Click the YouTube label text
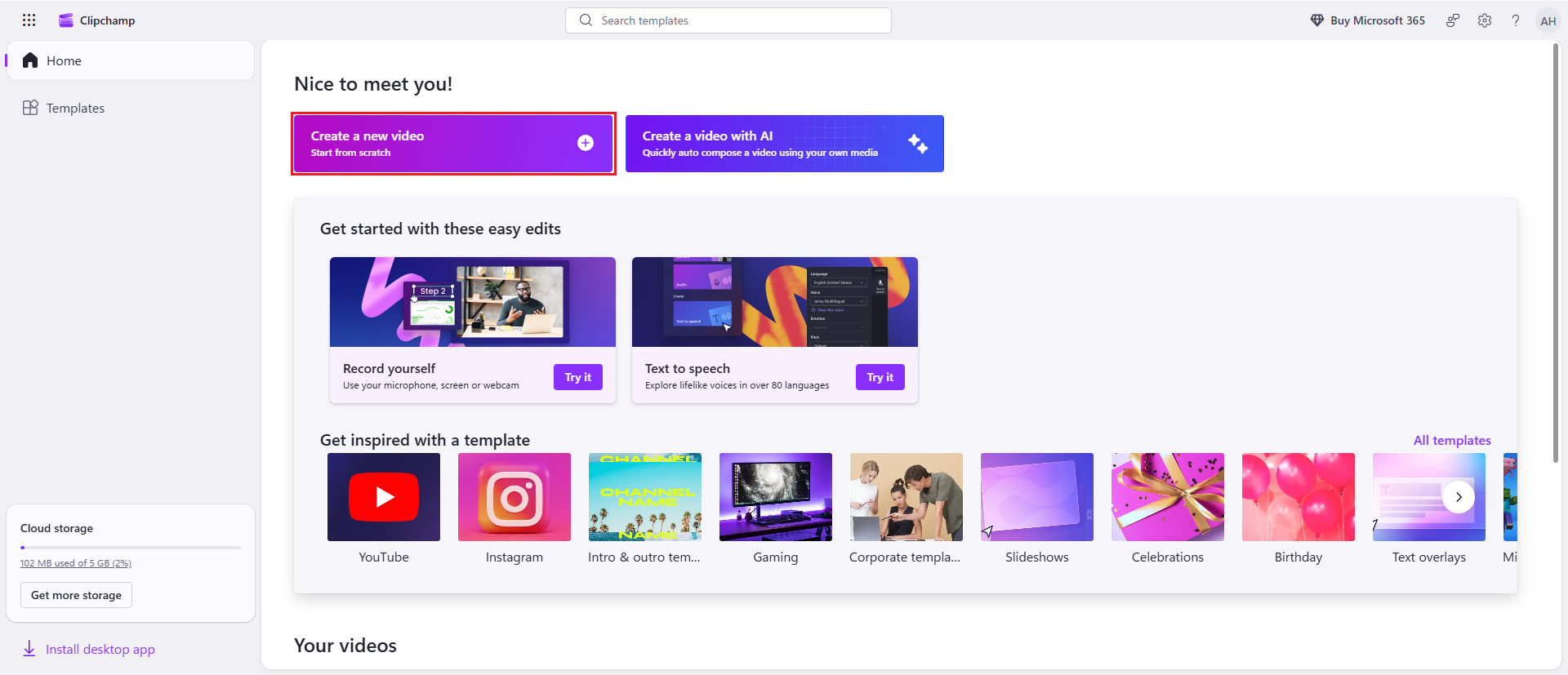1568x675 pixels. click(x=384, y=557)
